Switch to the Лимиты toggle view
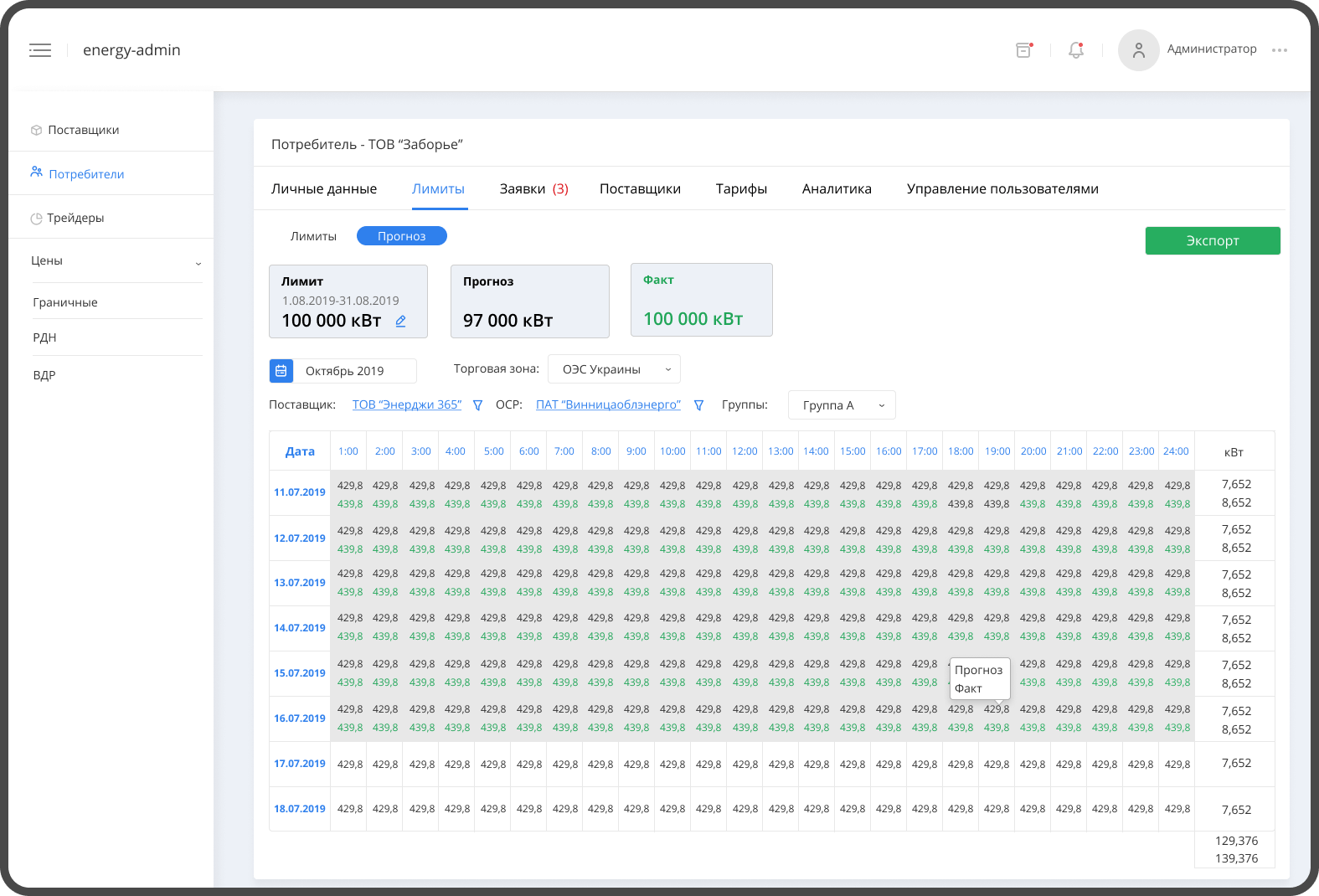 (x=313, y=236)
